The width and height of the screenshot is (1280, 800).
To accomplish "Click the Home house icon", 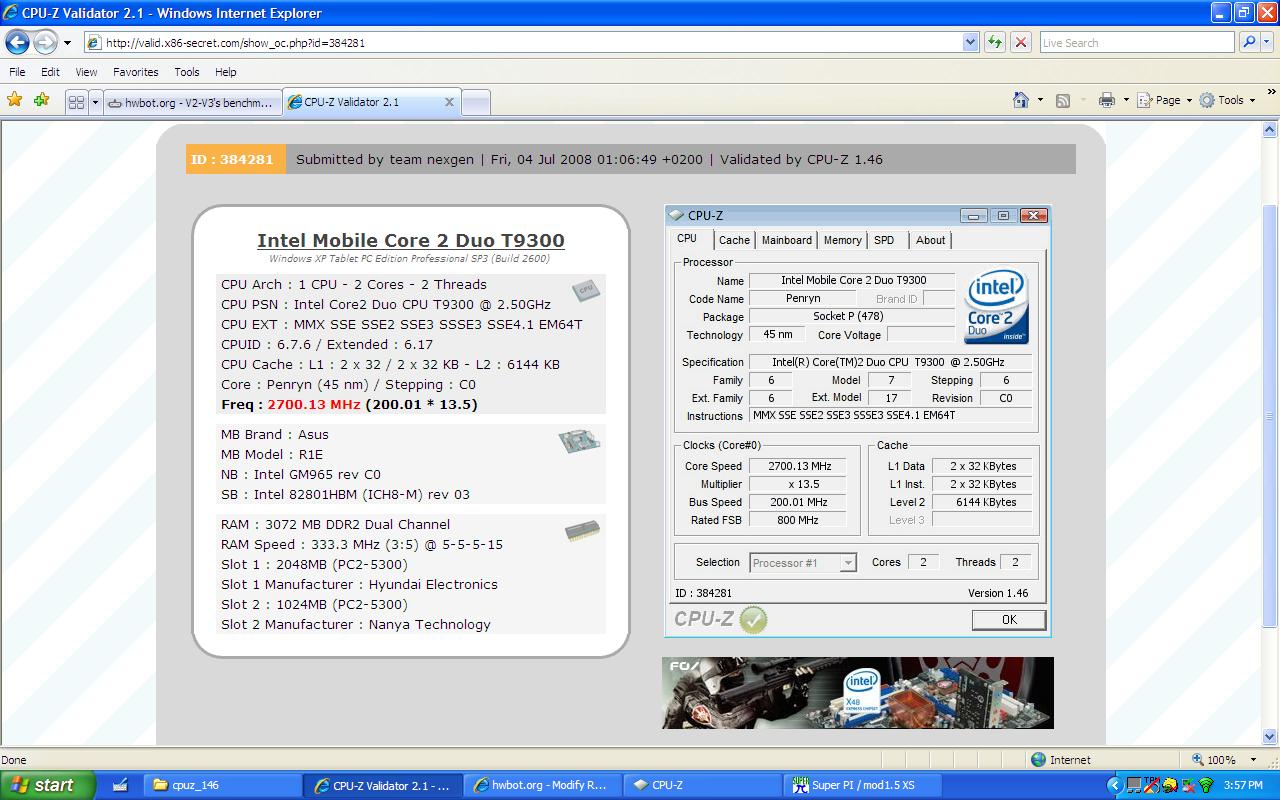I will click(1021, 100).
